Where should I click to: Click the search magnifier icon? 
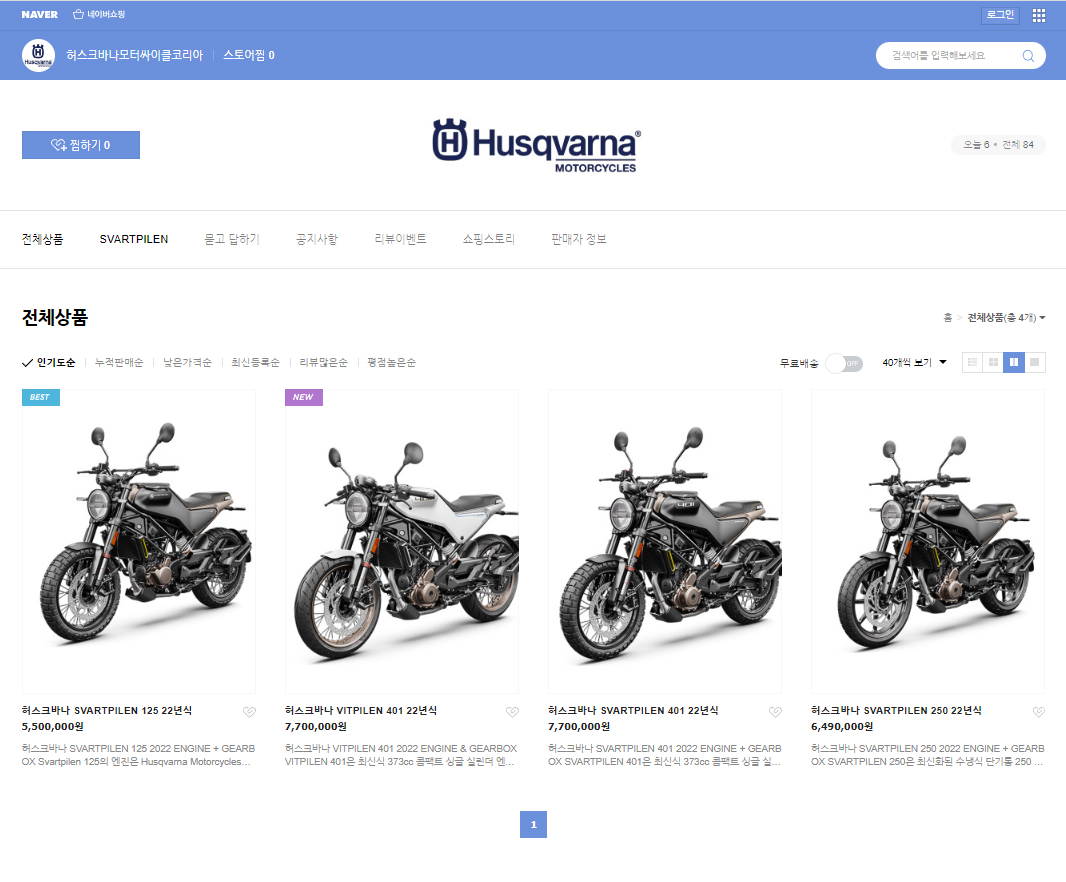pos(1028,56)
